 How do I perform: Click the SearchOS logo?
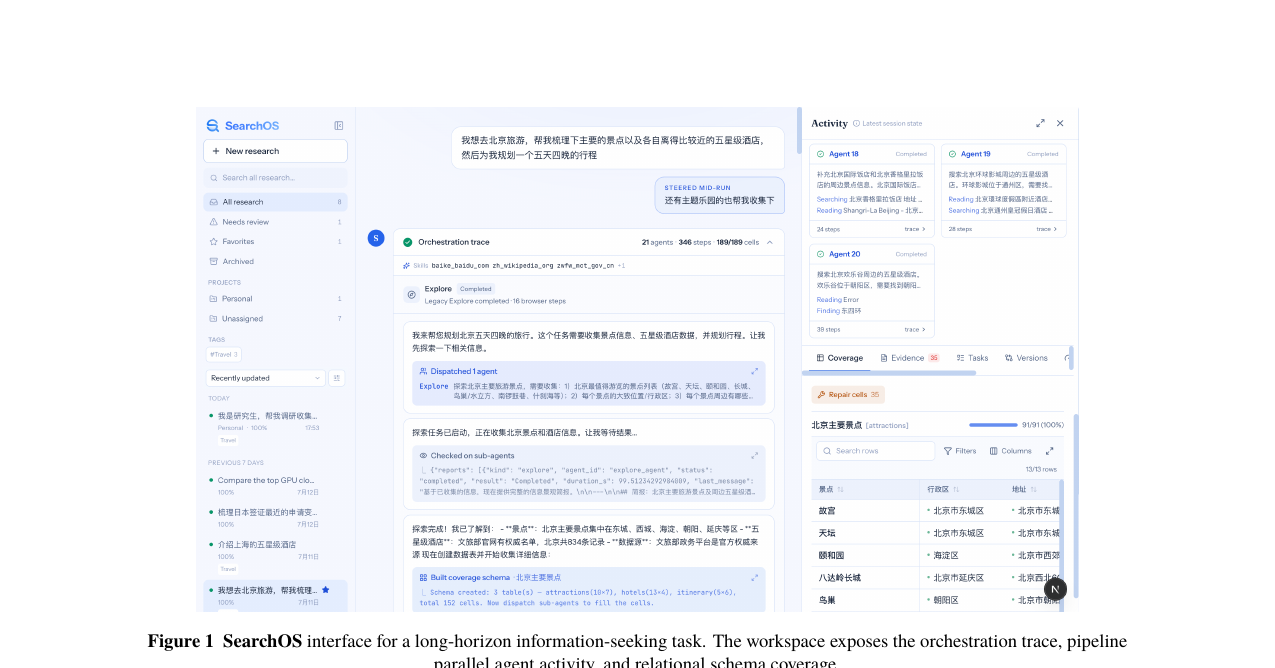click(243, 126)
